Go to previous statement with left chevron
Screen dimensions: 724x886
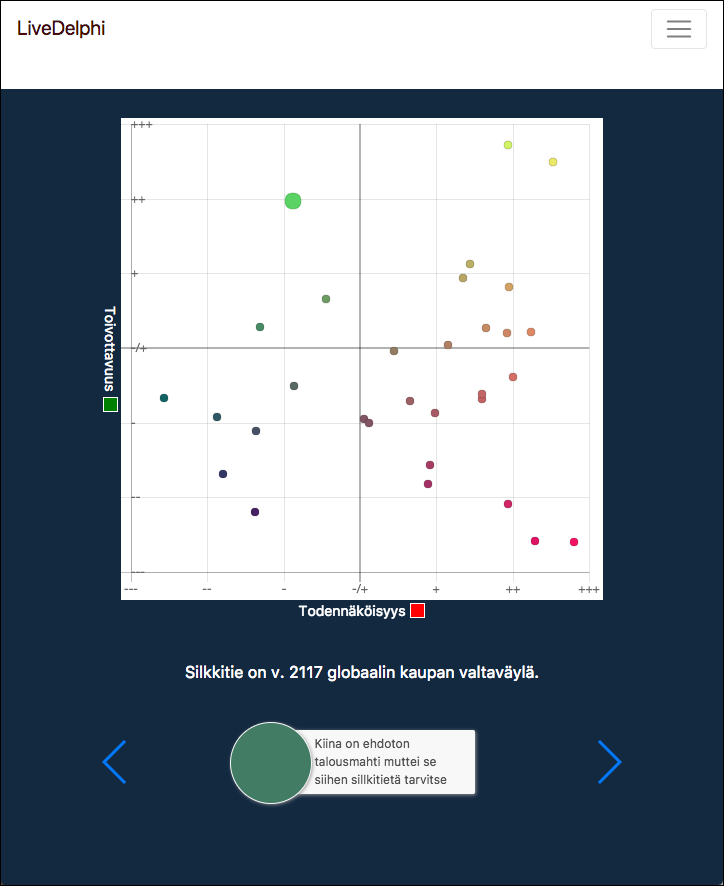(x=115, y=762)
